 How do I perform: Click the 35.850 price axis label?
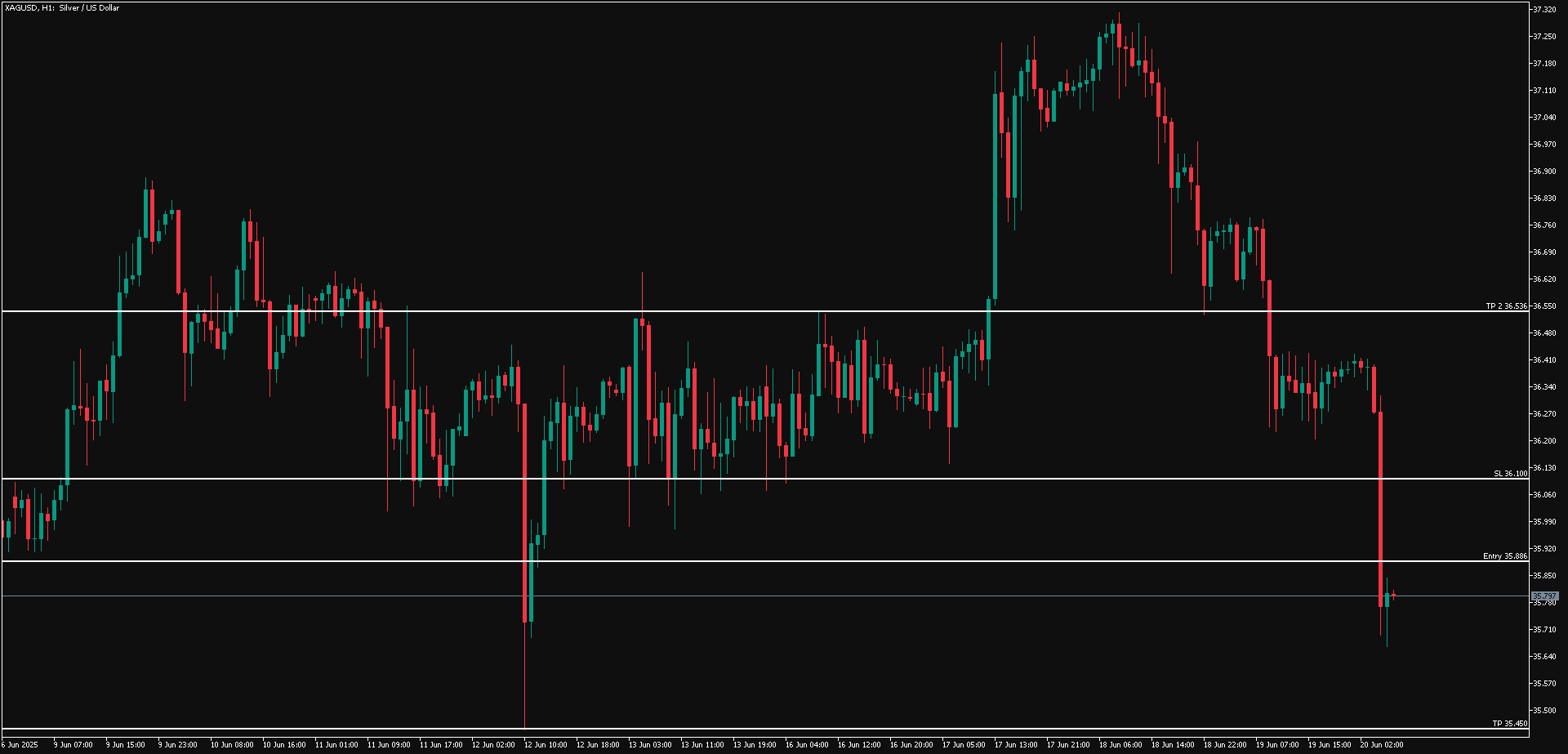[x=1545, y=576]
